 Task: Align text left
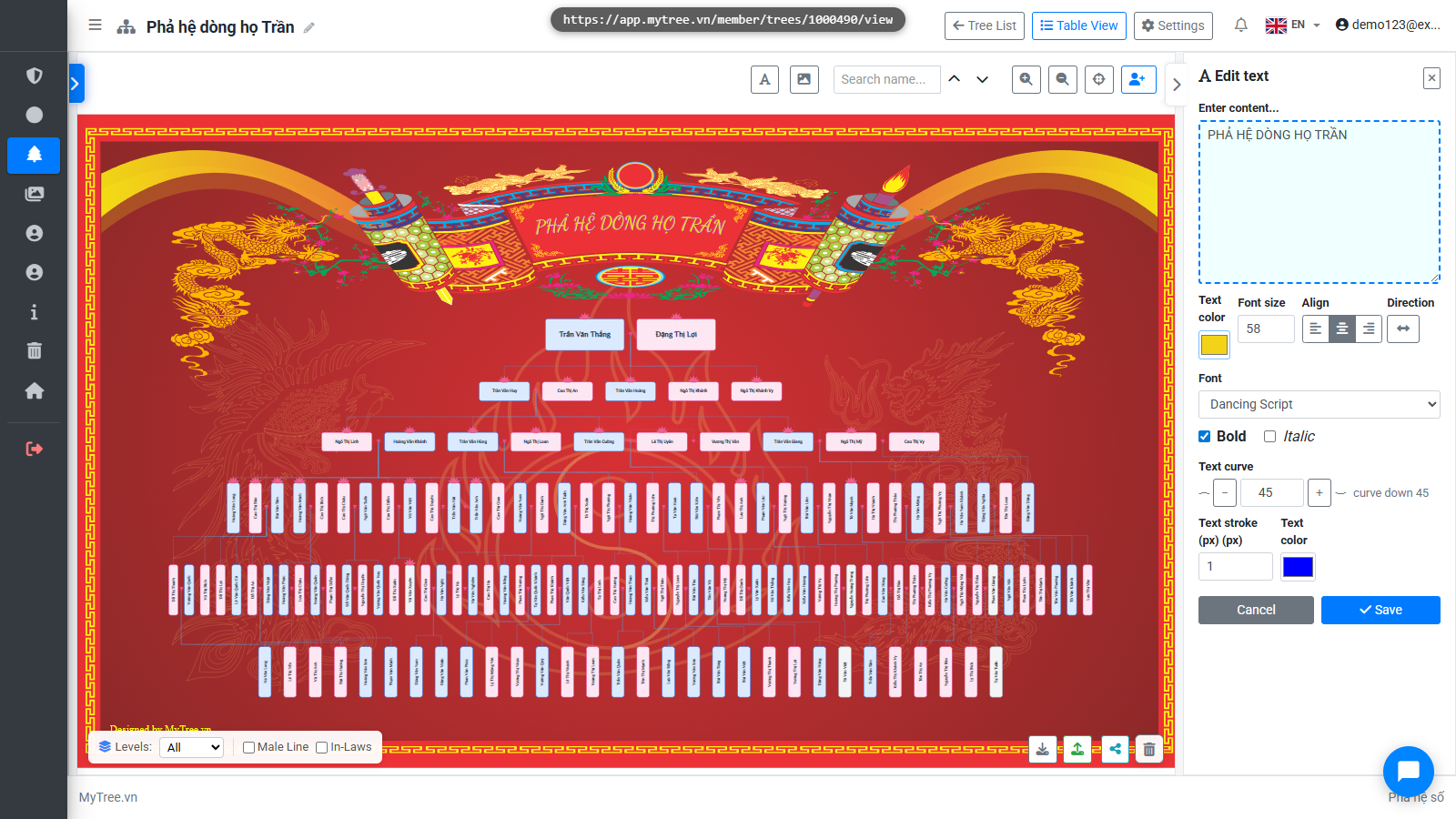pos(1315,329)
